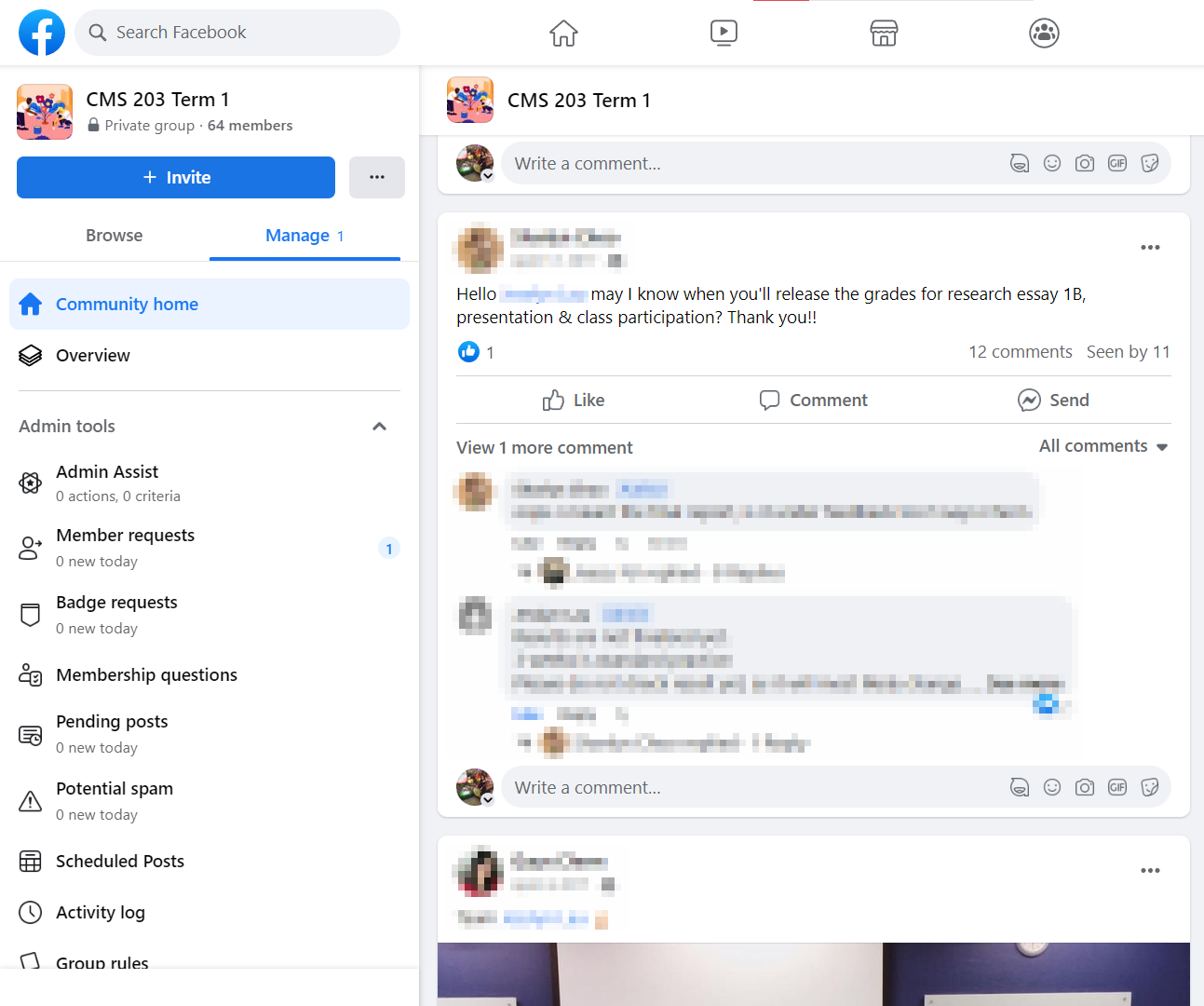Open the Watch video icon

[x=724, y=34]
